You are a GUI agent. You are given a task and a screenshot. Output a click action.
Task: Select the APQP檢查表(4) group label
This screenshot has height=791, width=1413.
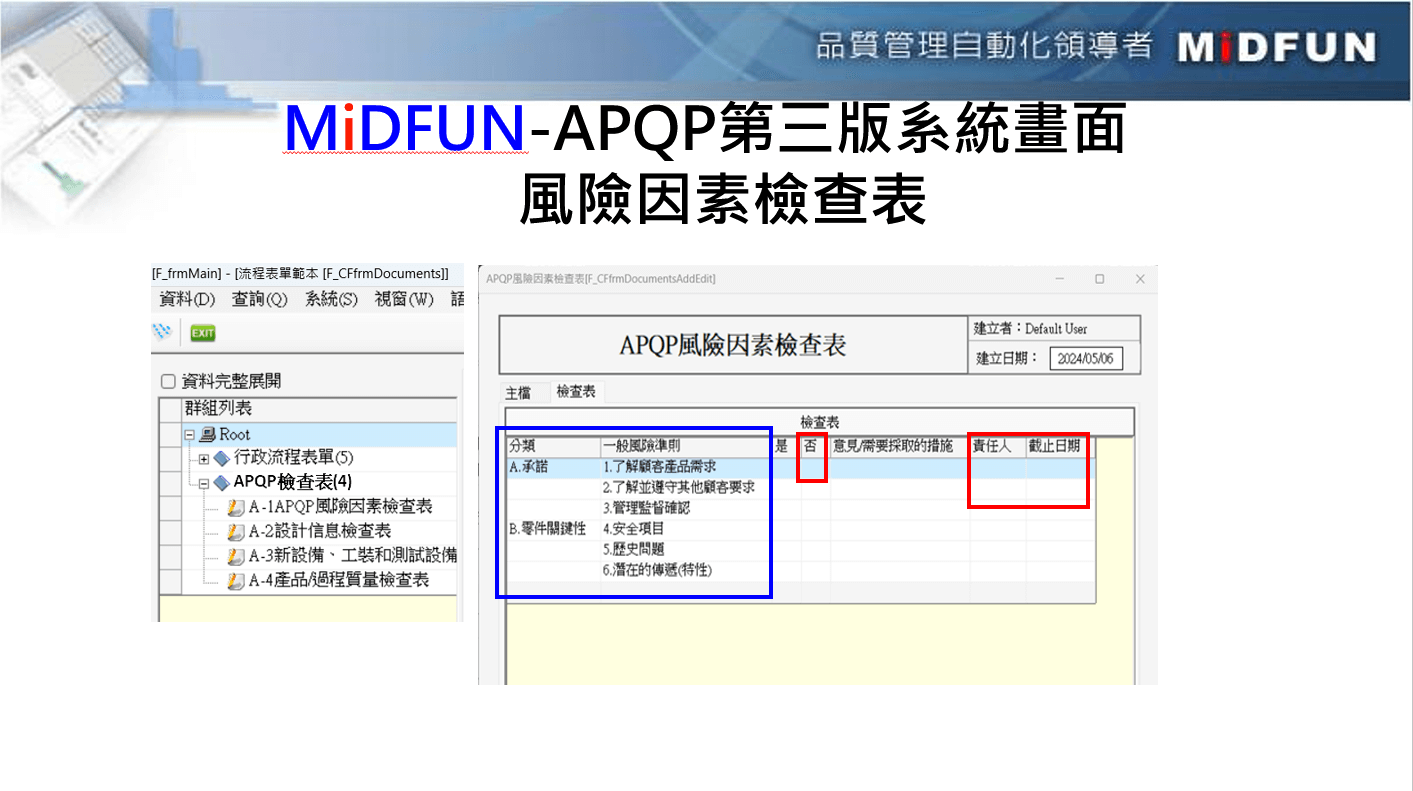[x=292, y=482]
